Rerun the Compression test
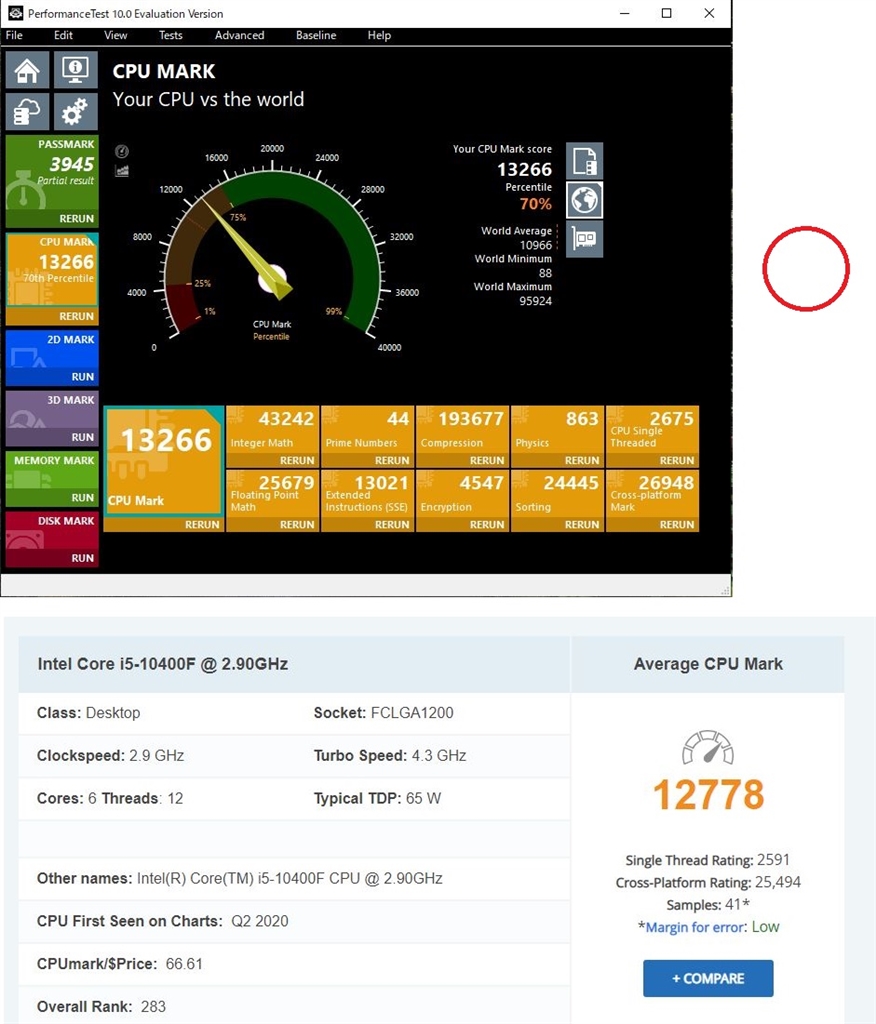This screenshot has width=876, height=1024. tap(487, 460)
